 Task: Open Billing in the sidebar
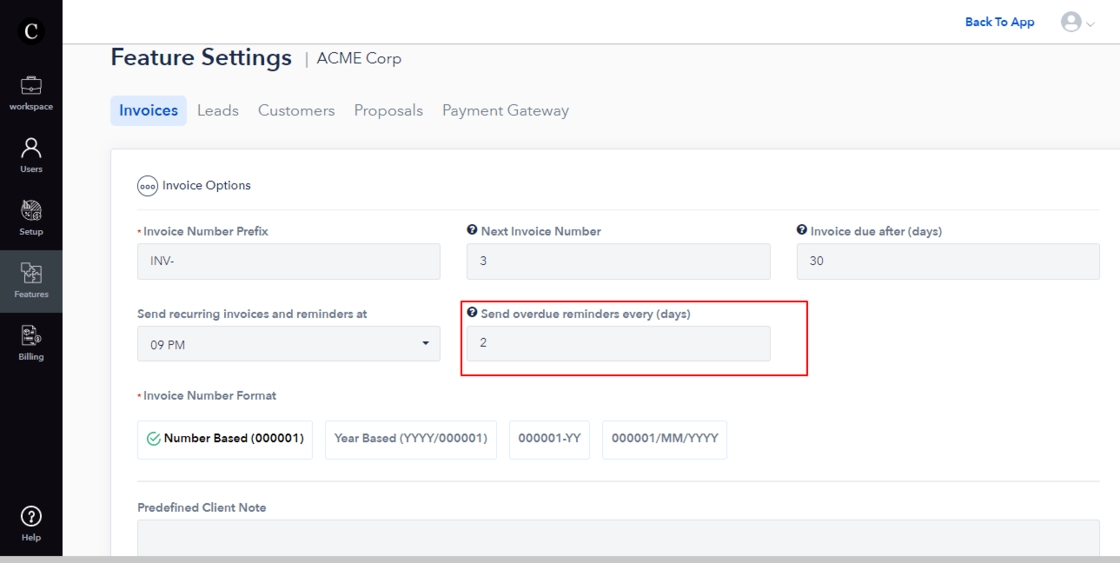[x=31, y=342]
